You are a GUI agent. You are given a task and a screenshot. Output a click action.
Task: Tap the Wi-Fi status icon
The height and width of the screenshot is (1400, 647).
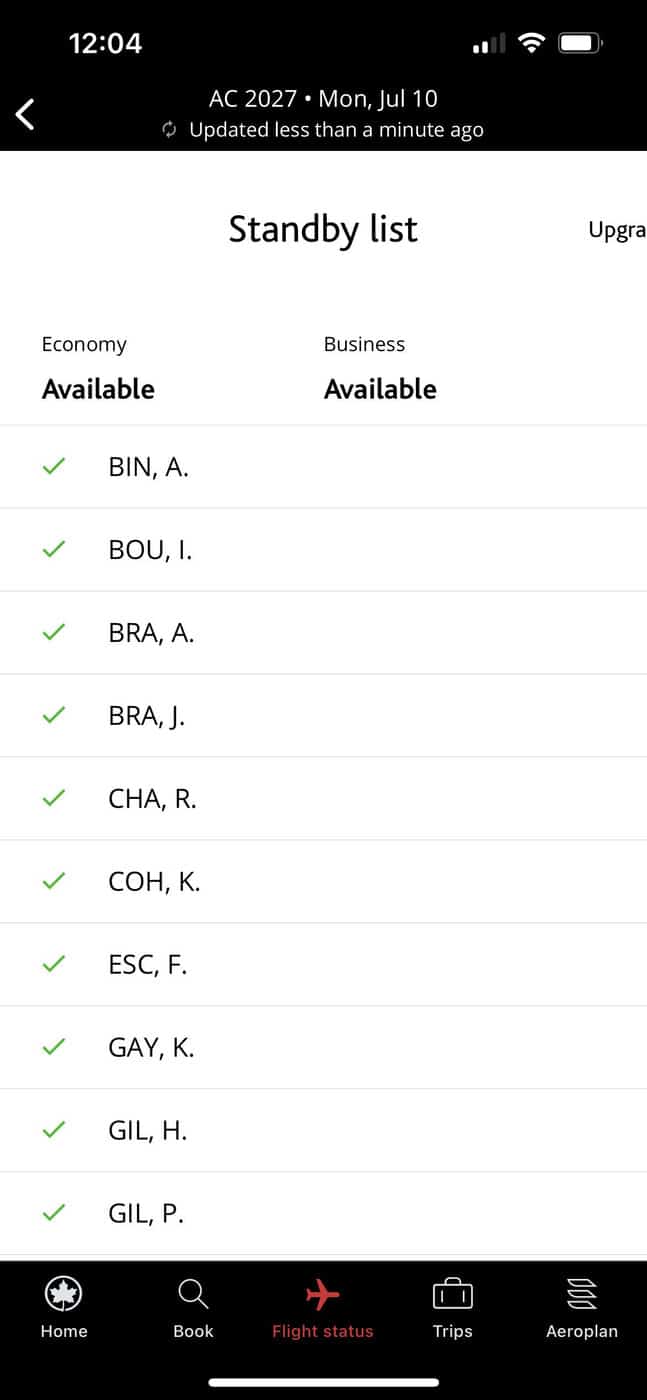(532, 43)
